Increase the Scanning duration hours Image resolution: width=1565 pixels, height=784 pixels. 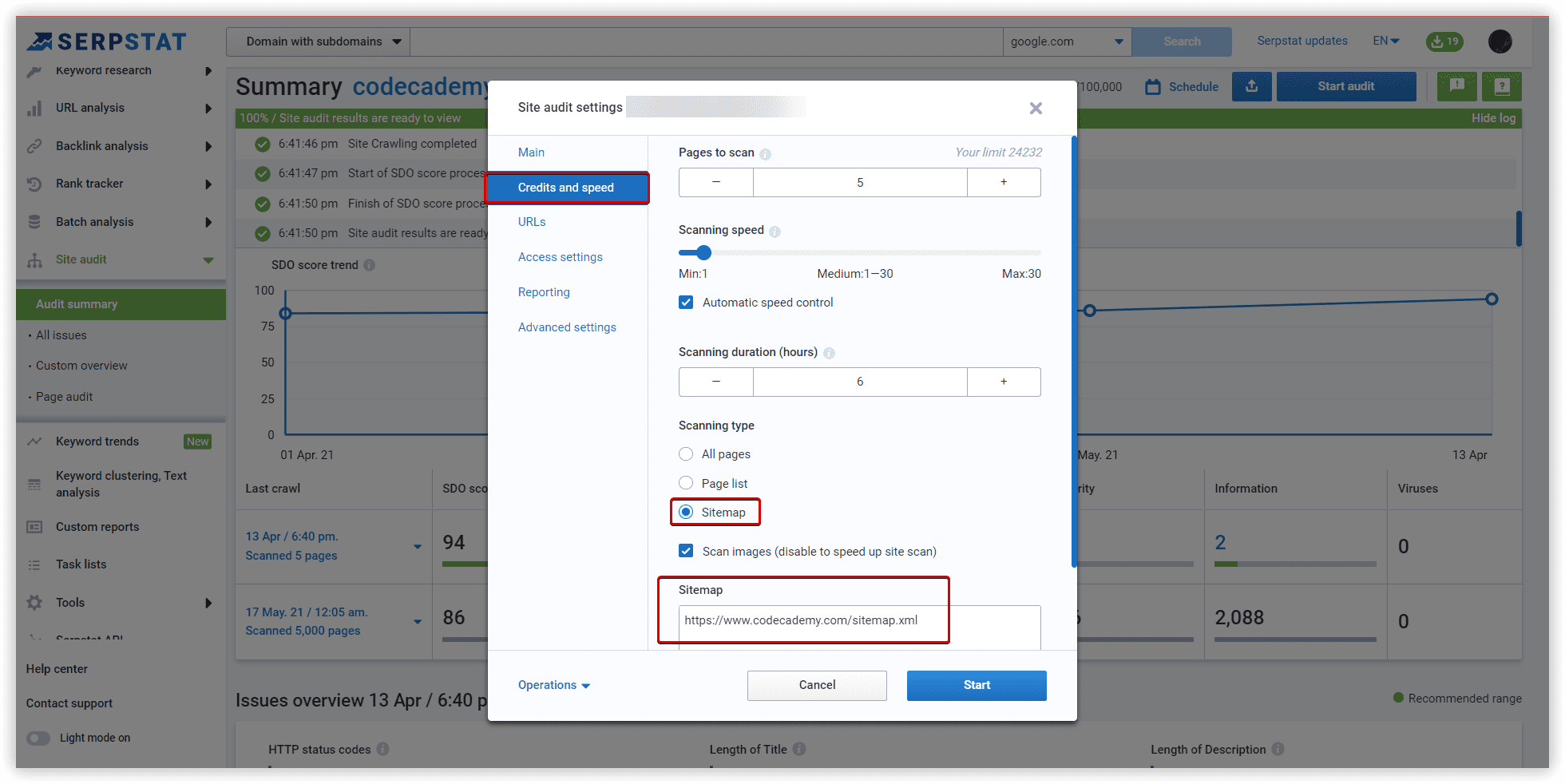pos(1004,382)
